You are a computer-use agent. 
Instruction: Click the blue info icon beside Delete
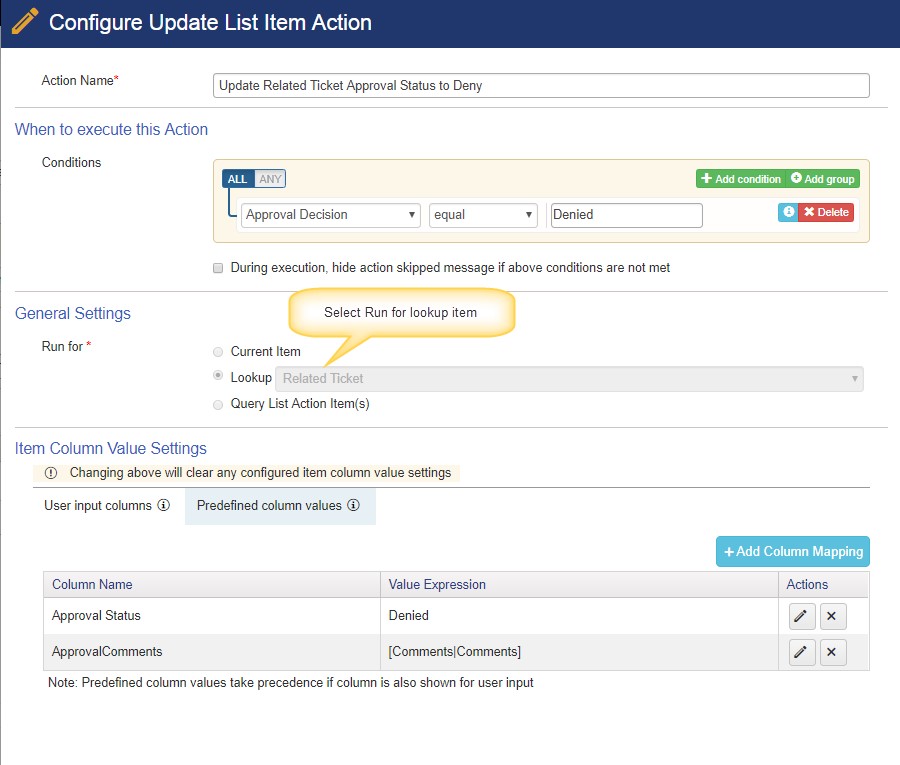788,212
